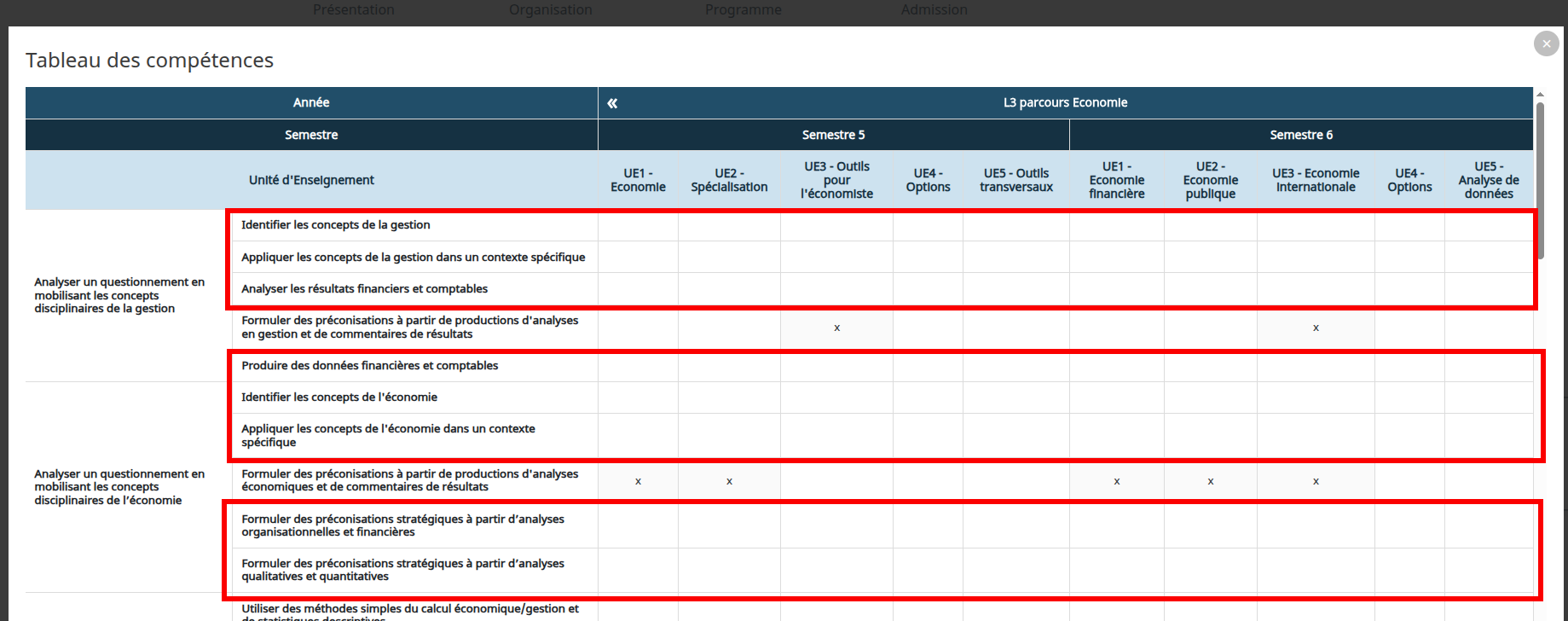Close the Tableau des compétences dialog

pyautogui.click(x=1546, y=44)
